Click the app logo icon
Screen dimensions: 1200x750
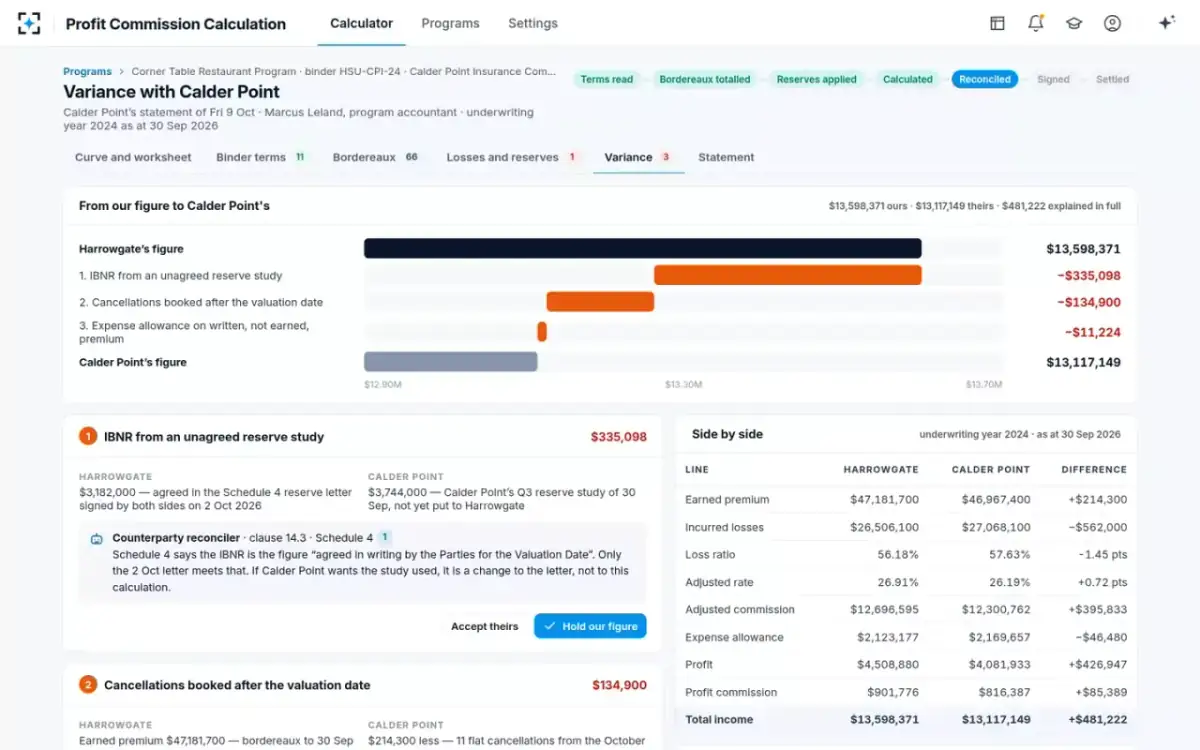pyautogui.click(x=29, y=23)
